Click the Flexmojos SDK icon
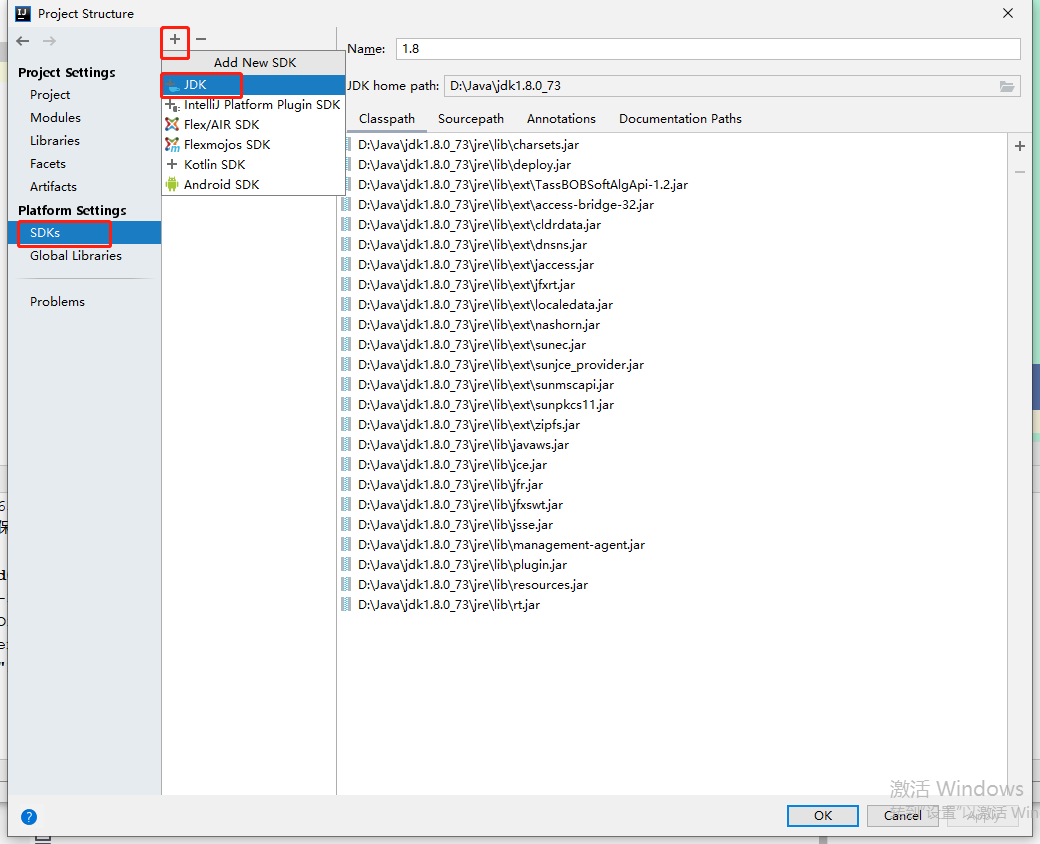The image size is (1040, 844). [172, 144]
